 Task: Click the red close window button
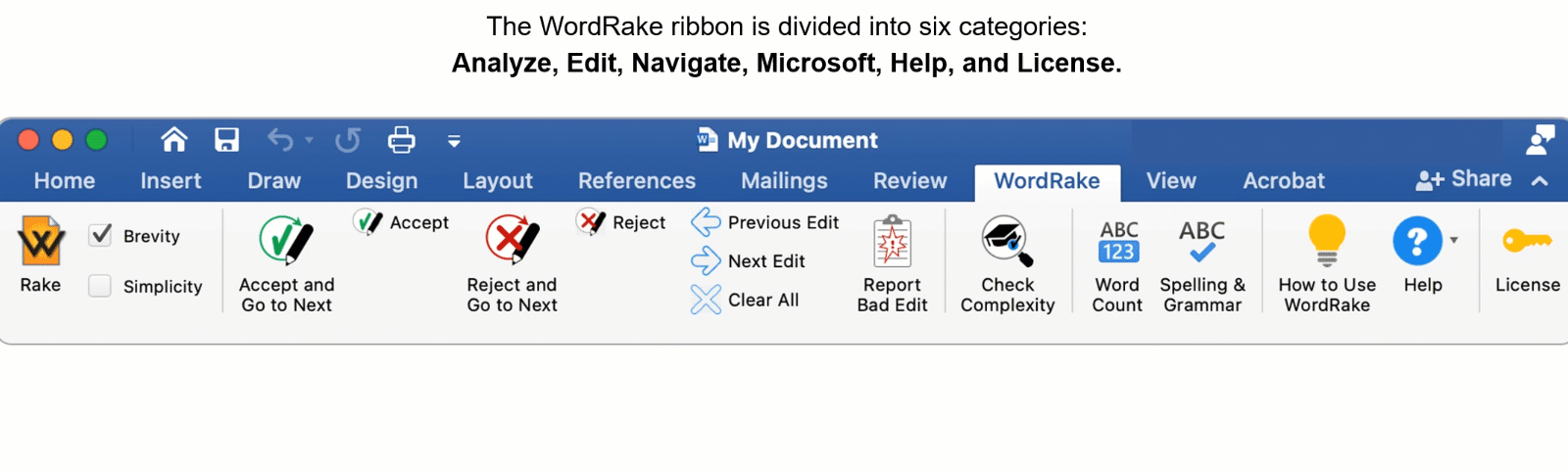(x=28, y=140)
